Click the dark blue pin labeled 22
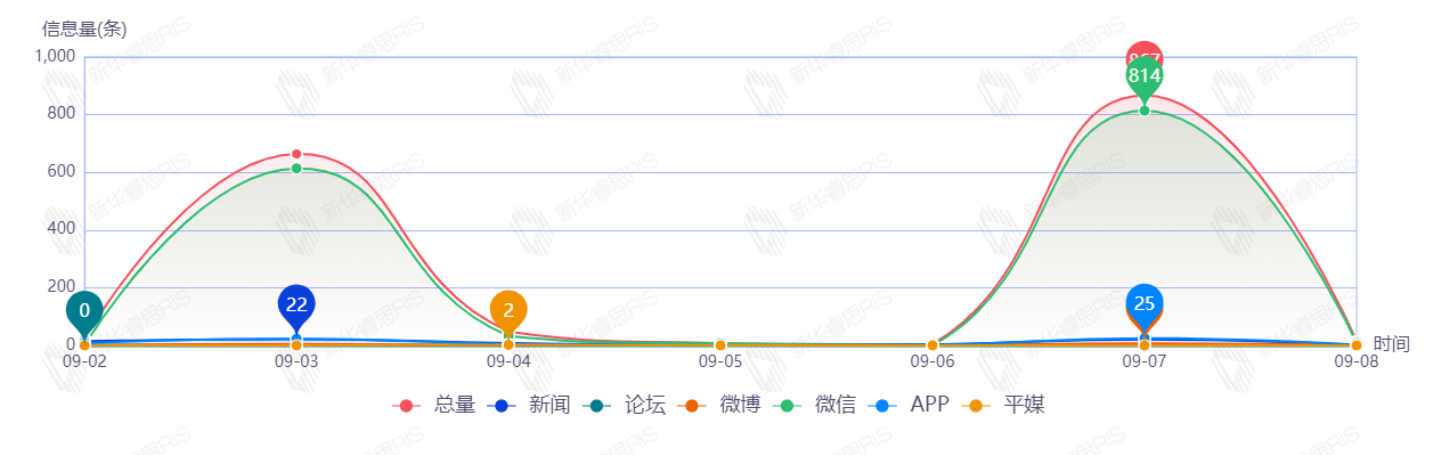 coord(296,304)
